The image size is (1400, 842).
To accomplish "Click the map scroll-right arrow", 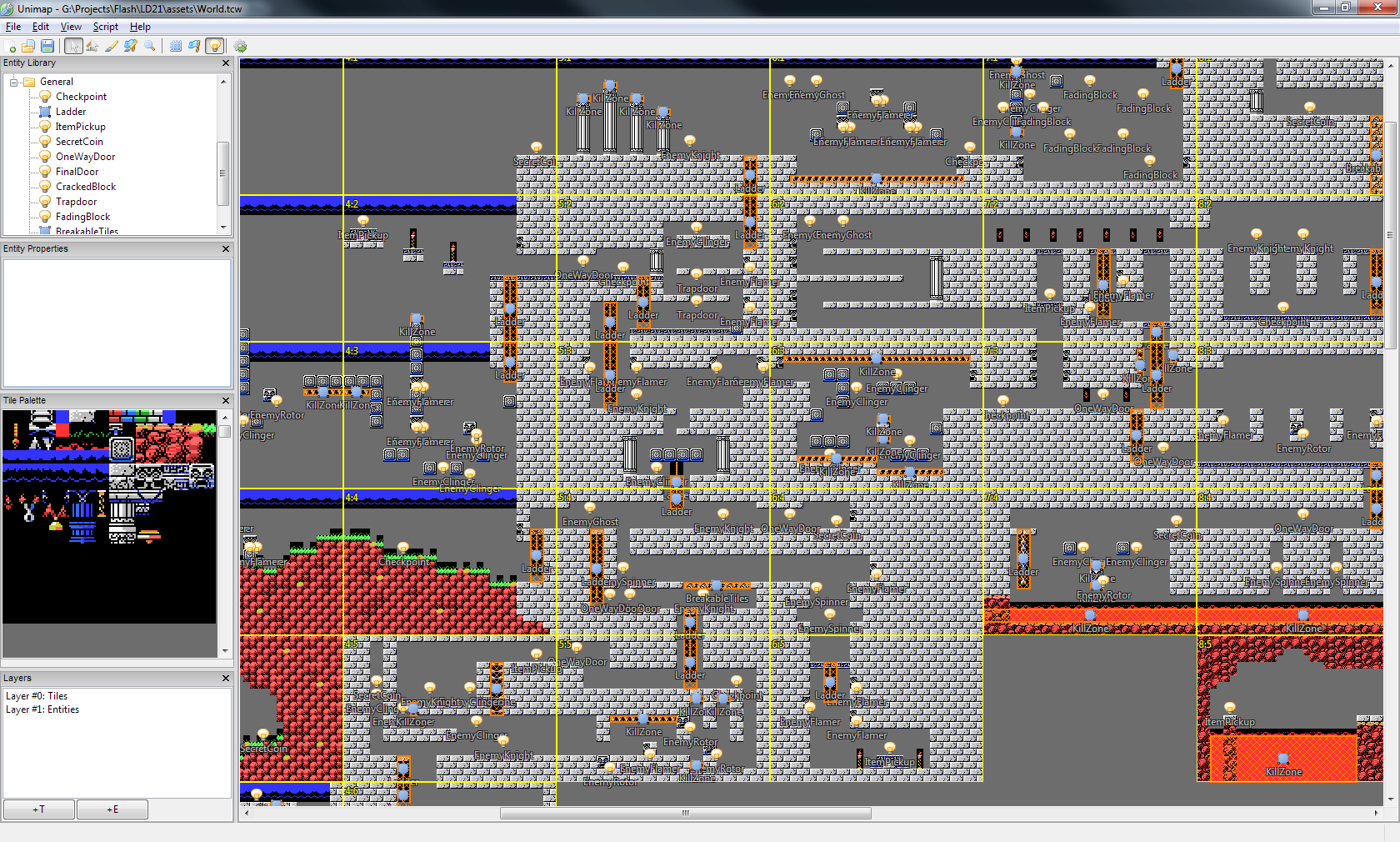I will point(1376,813).
